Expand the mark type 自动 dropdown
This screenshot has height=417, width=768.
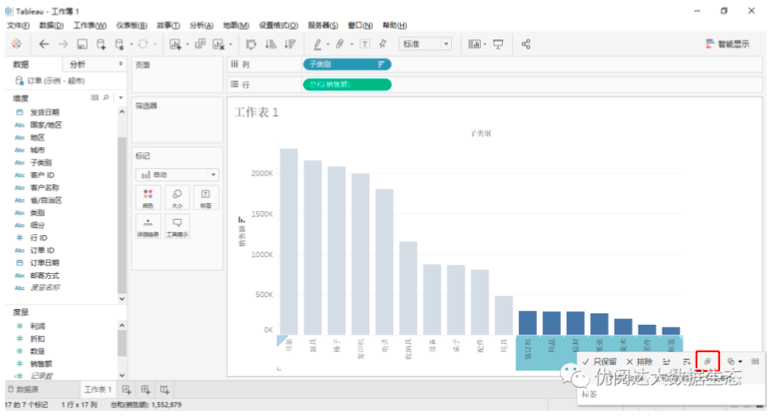[x=177, y=174]
